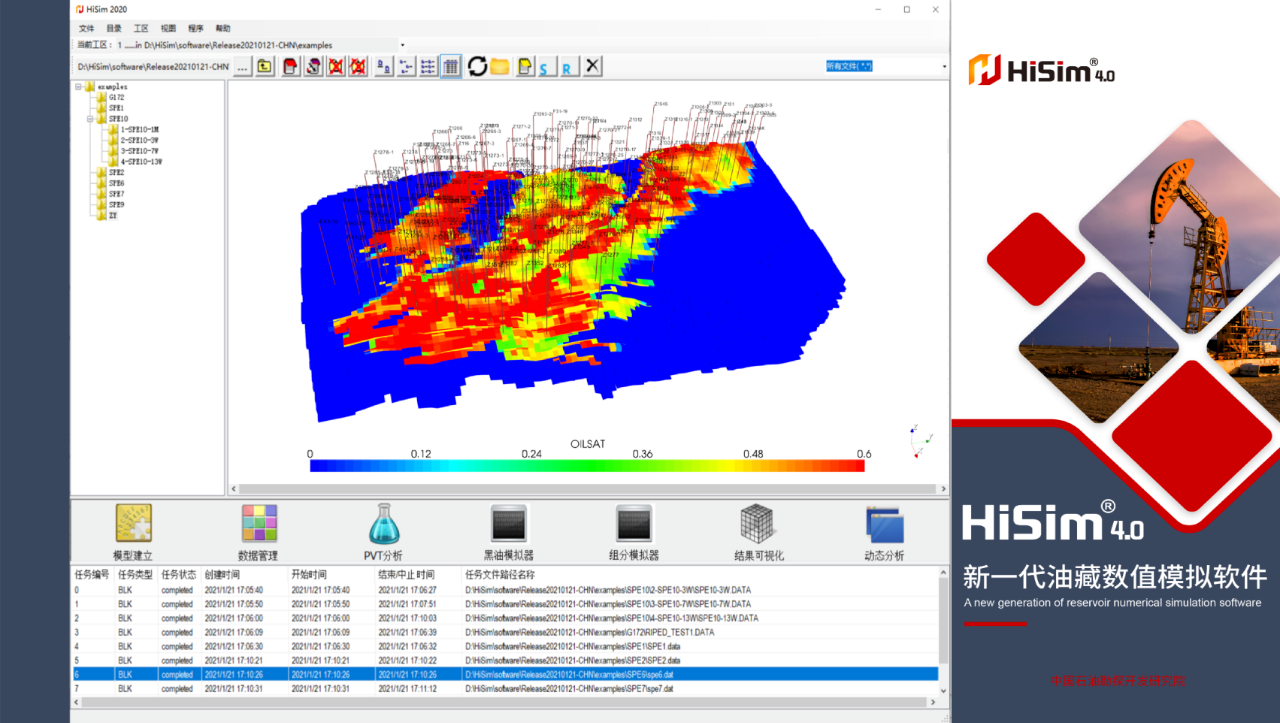Open the 工区 menu
Viewport: 1280px width, 723px height.
(x=141, y=29)
